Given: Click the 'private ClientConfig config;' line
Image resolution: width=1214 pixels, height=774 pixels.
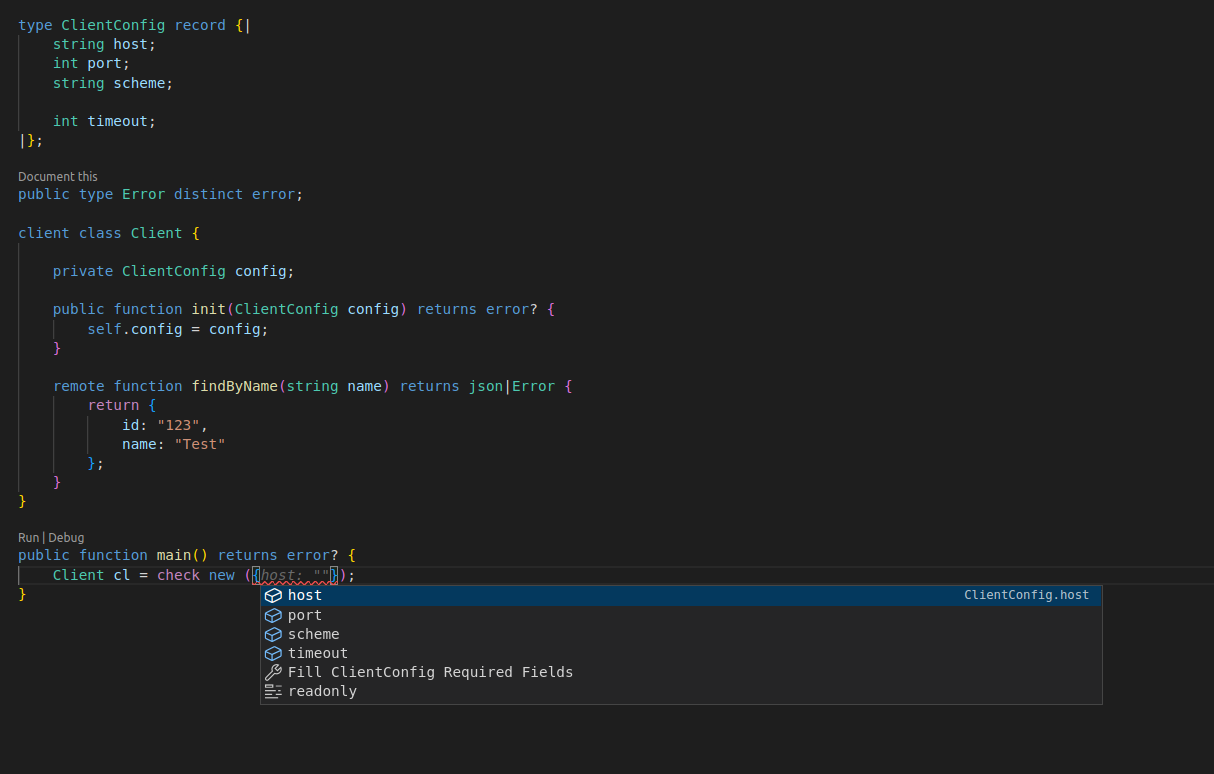Looking at the screenshot, I should (x=174, y=271).
